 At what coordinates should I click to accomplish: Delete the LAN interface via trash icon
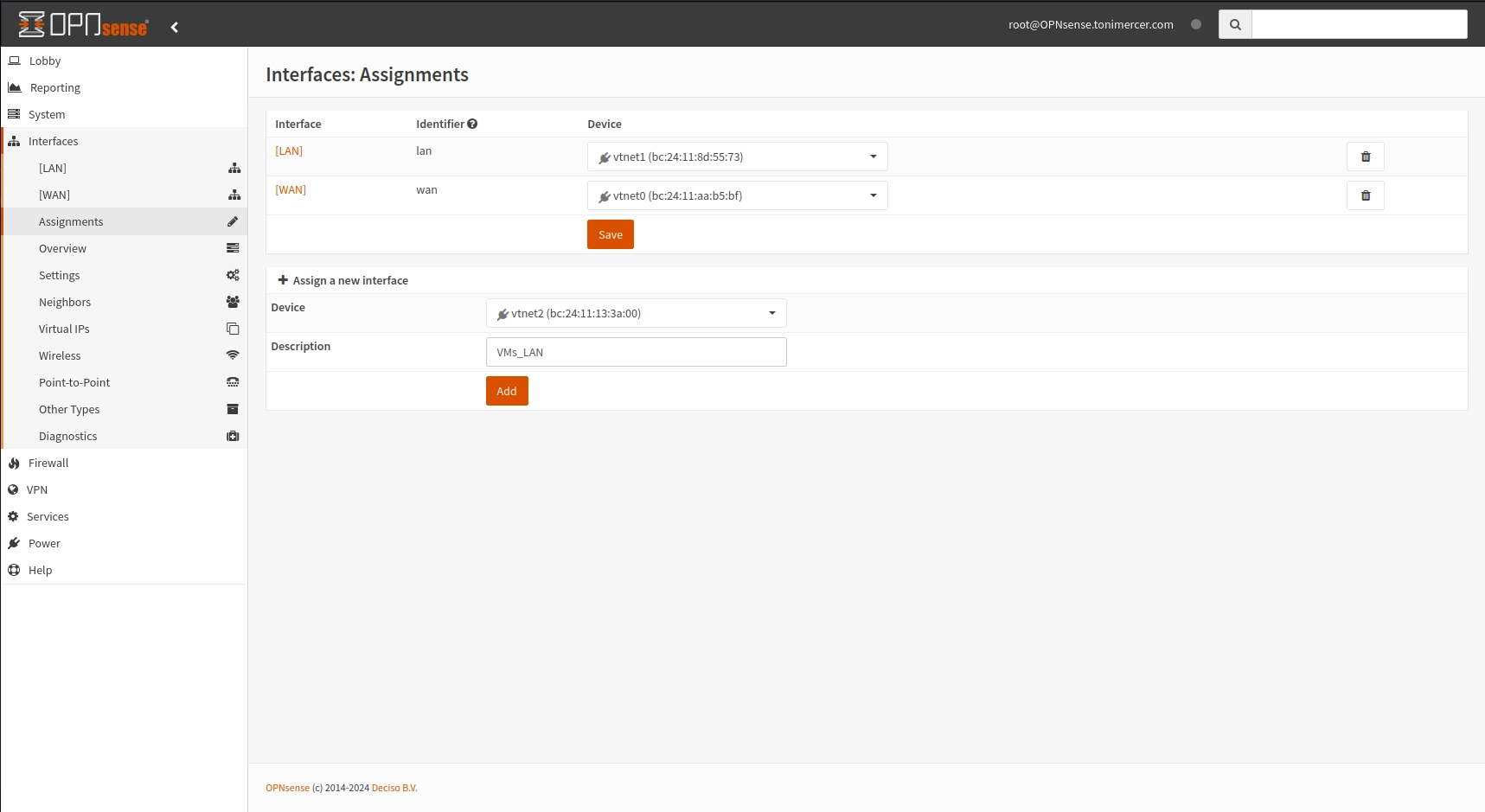1366,157
